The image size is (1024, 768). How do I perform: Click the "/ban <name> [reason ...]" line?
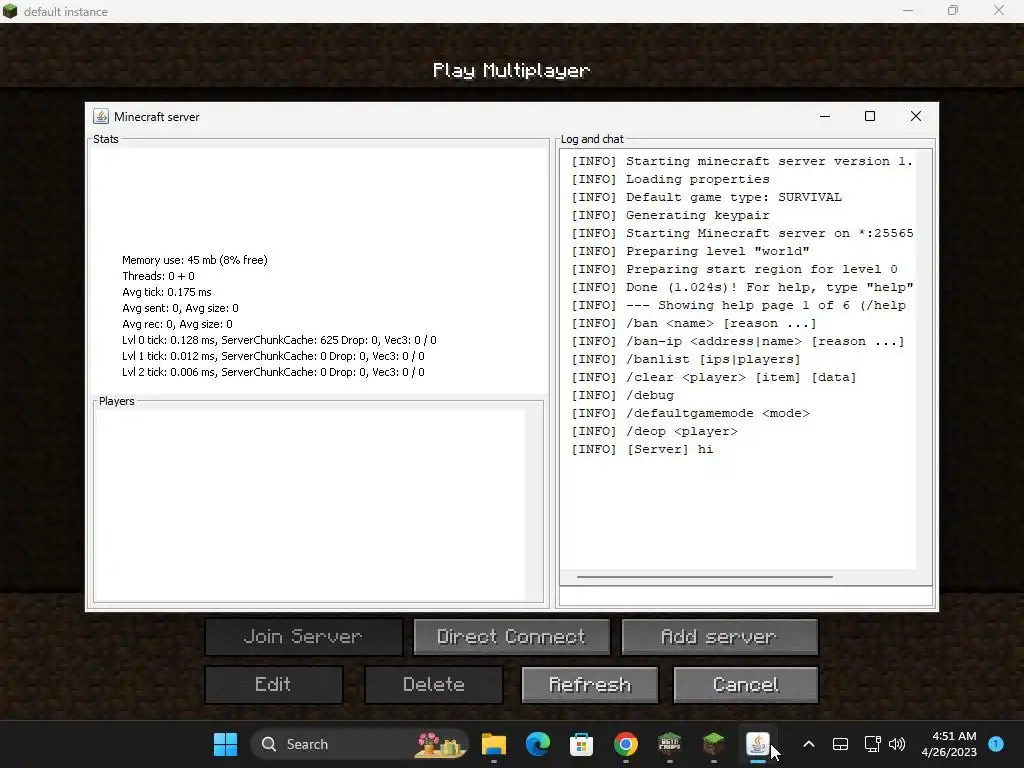[694, 323]
